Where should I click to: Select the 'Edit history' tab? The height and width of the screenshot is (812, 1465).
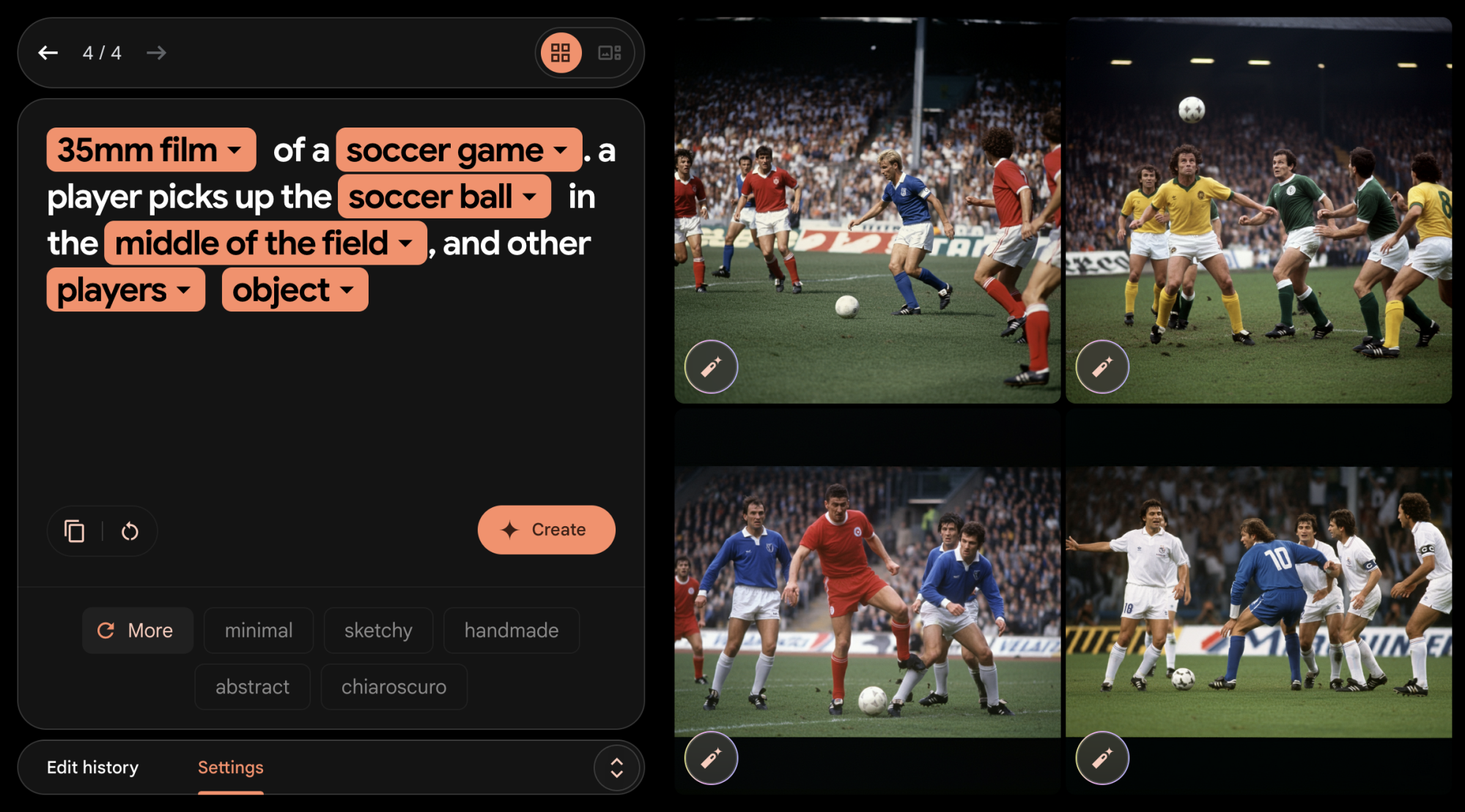click(94, 766)
